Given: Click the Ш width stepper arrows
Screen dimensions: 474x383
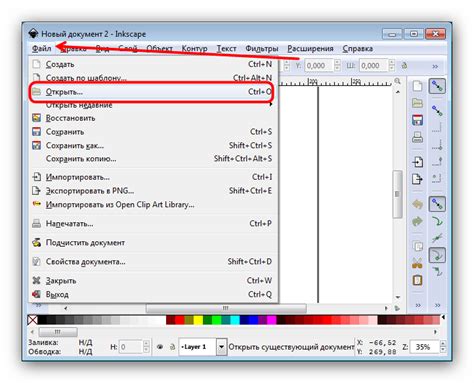Looking at the screenshot, I should point(392,65).
